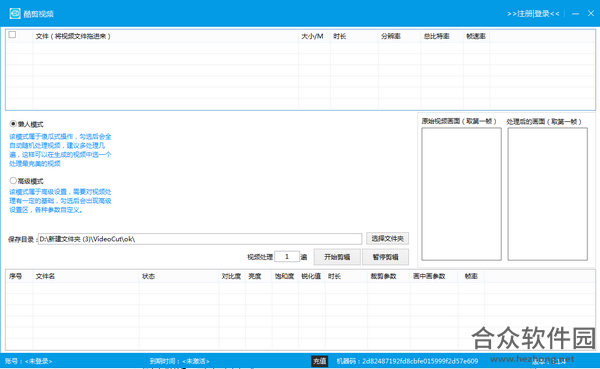Click the 处理后的画面 preview box

(x=547, y=194)
